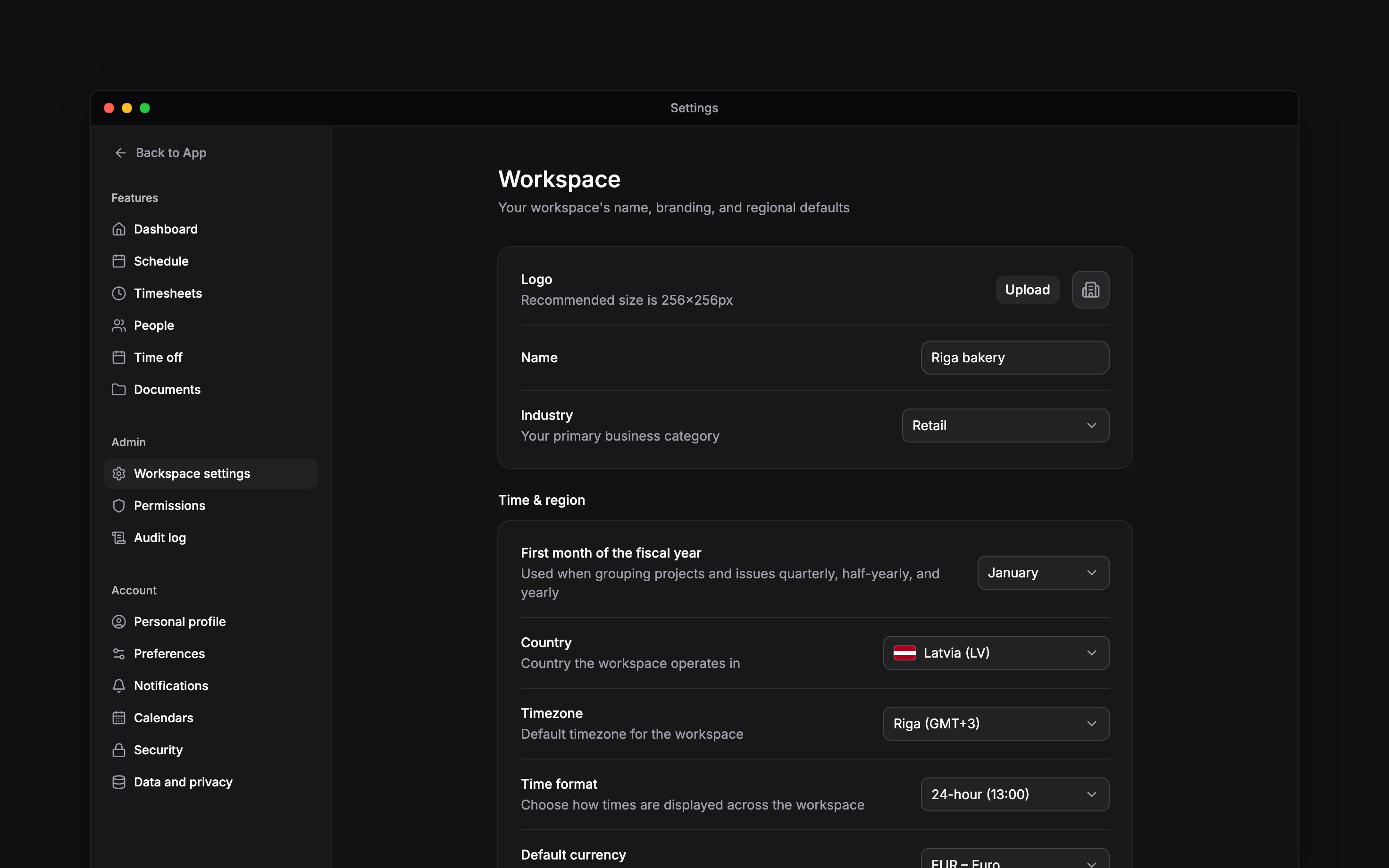The width and height of the screenshot is (1389, 868).
Task: Open the Industry dropdown showing Retail
Action: point(1005,426)
